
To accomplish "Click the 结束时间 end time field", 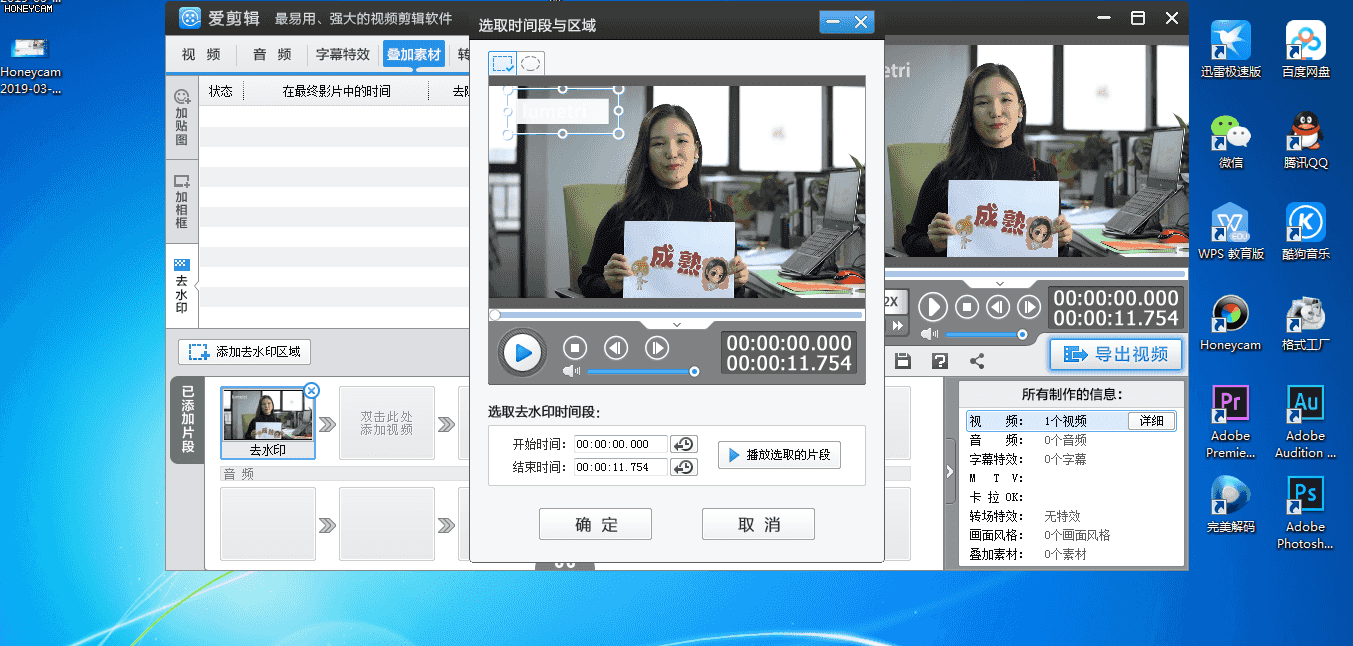I will point(620,467).
